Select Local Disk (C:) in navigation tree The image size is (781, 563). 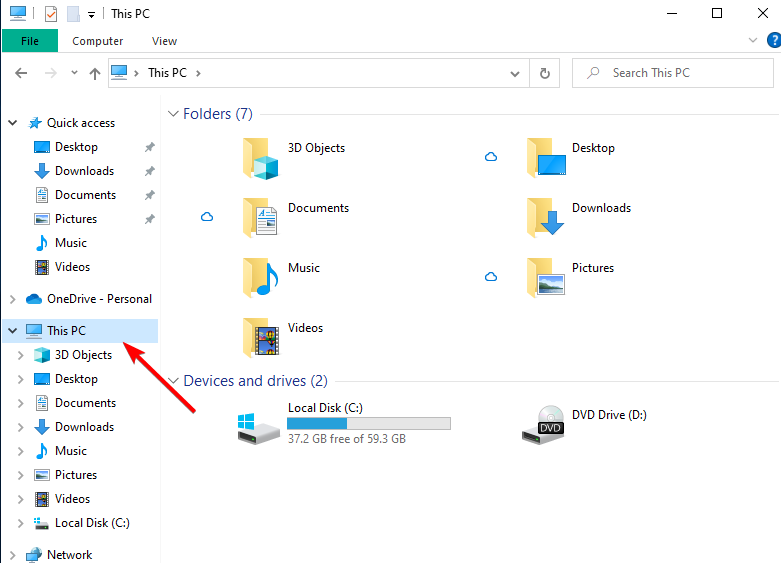click(x=92, y=523)
